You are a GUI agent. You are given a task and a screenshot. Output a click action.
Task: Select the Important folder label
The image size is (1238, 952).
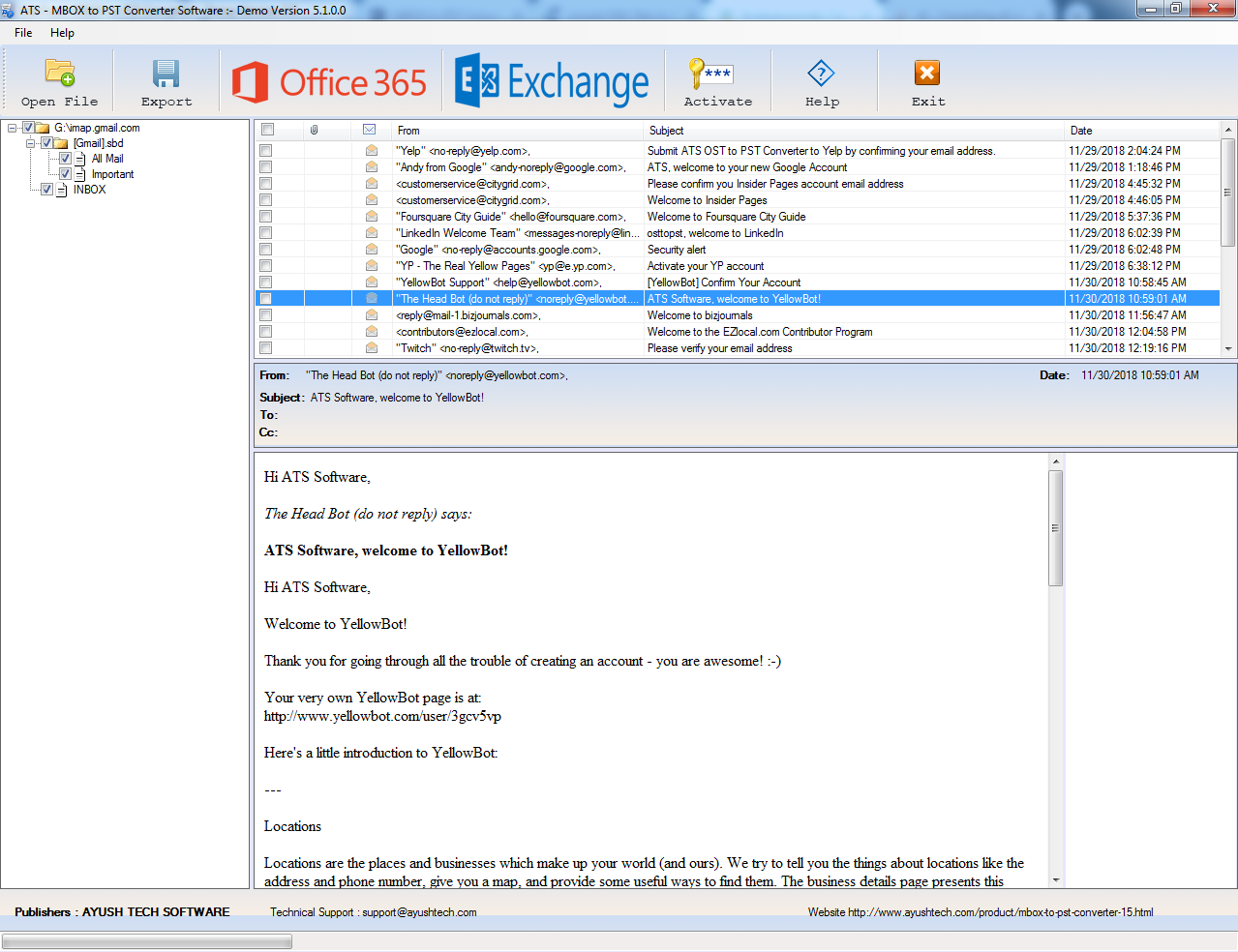coord(112,174)
